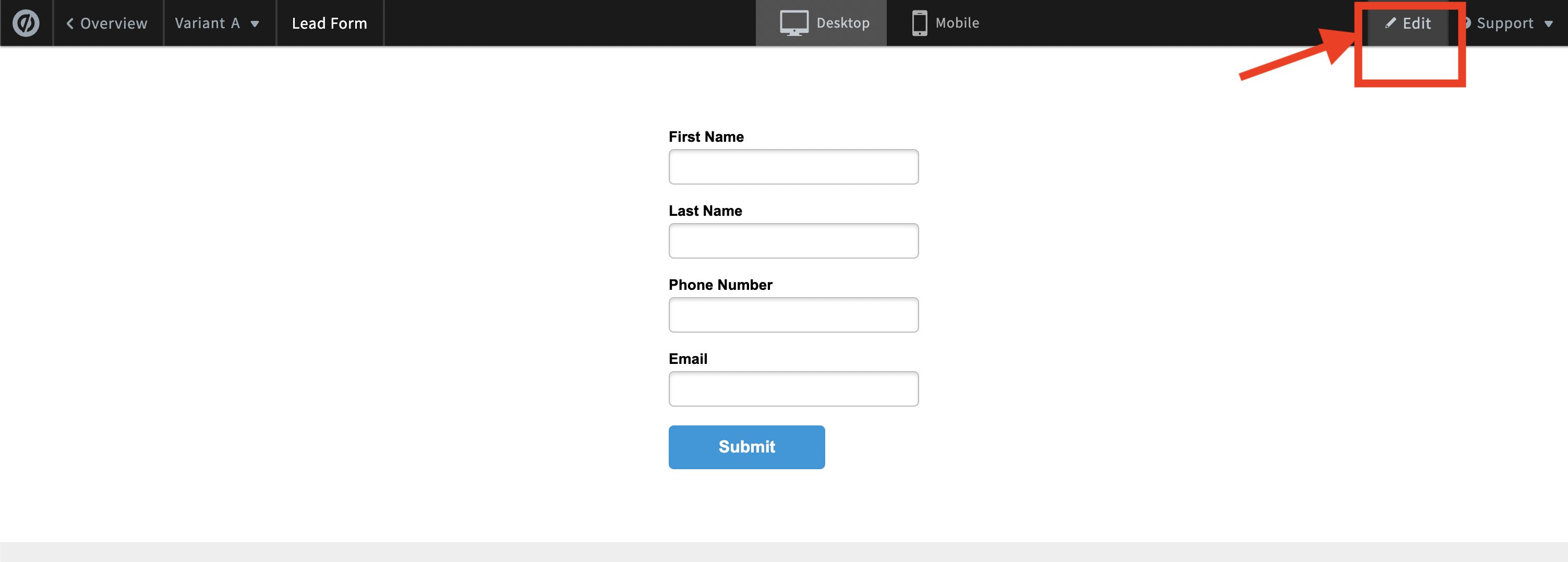Click the Unbounce logo icon
Screen dimensions: 1568x562
point(26,23)
